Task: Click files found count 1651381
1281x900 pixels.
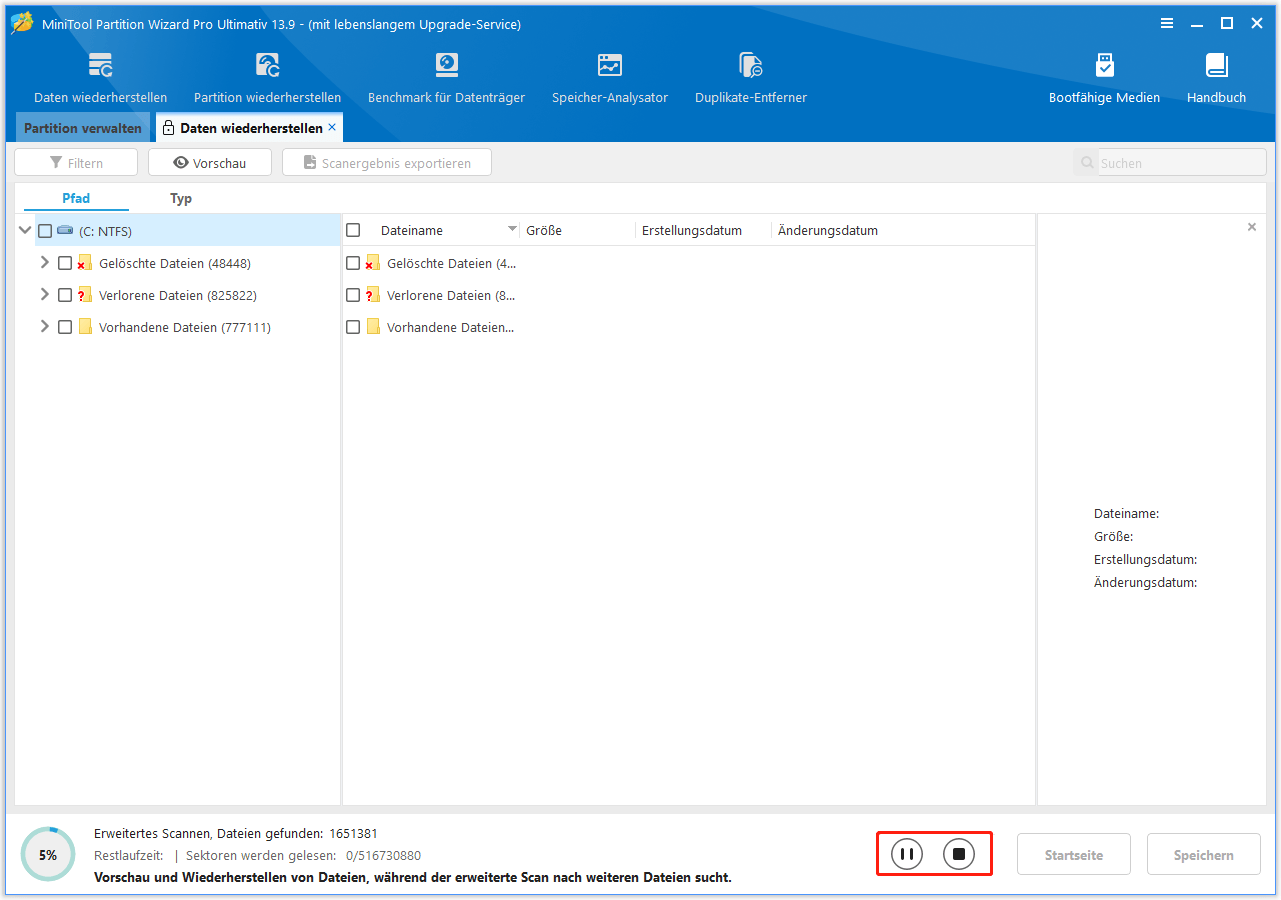Action: [x=353, y=833]
